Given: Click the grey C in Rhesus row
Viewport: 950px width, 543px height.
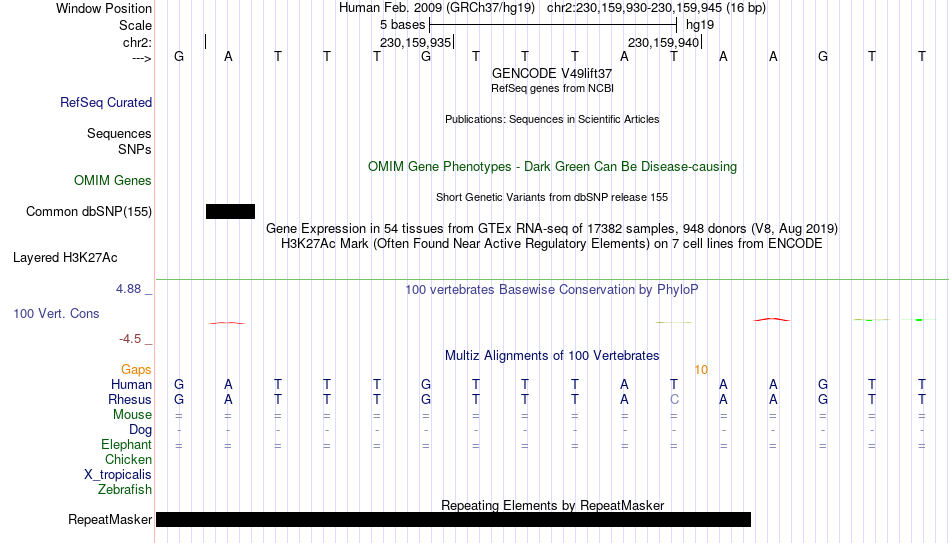Looking at the screenshot, I should (x=674, y=400).
